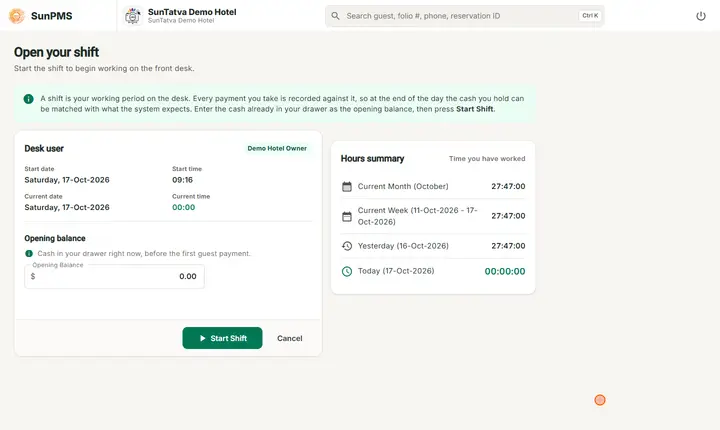Click the search magnifier icon
This screenshot has height=430, width=720.
point(336,16)
